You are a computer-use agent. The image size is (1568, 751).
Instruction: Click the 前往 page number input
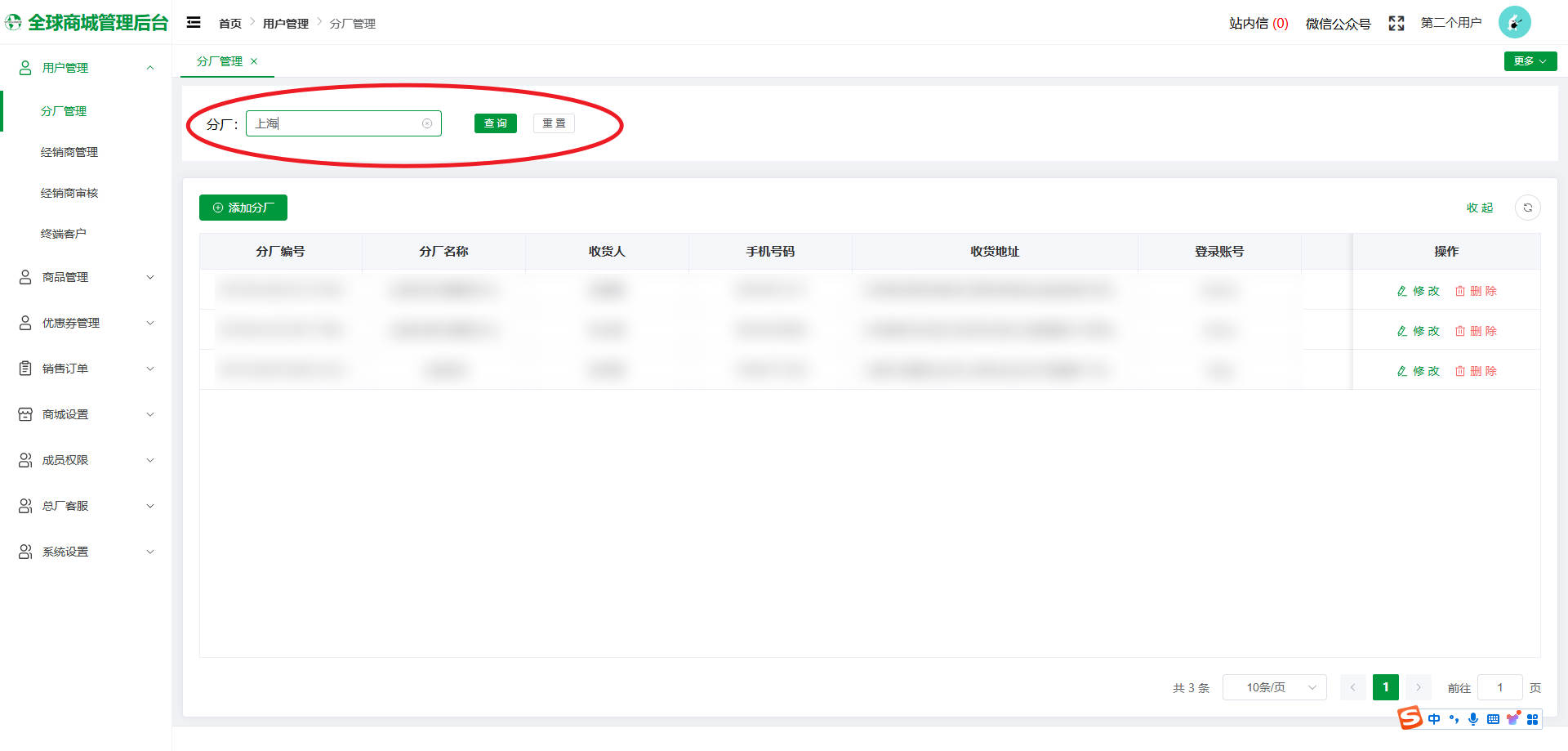click(1499, 687)
